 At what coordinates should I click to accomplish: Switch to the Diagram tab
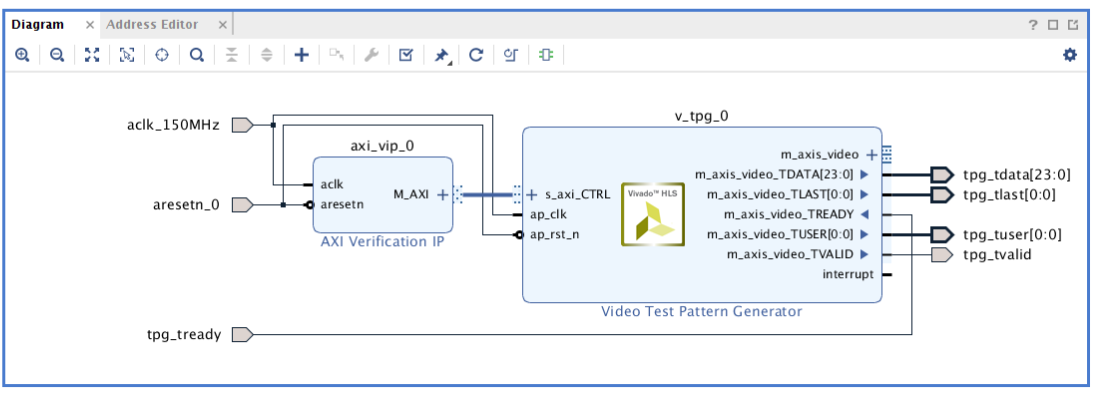pos(38,24)
